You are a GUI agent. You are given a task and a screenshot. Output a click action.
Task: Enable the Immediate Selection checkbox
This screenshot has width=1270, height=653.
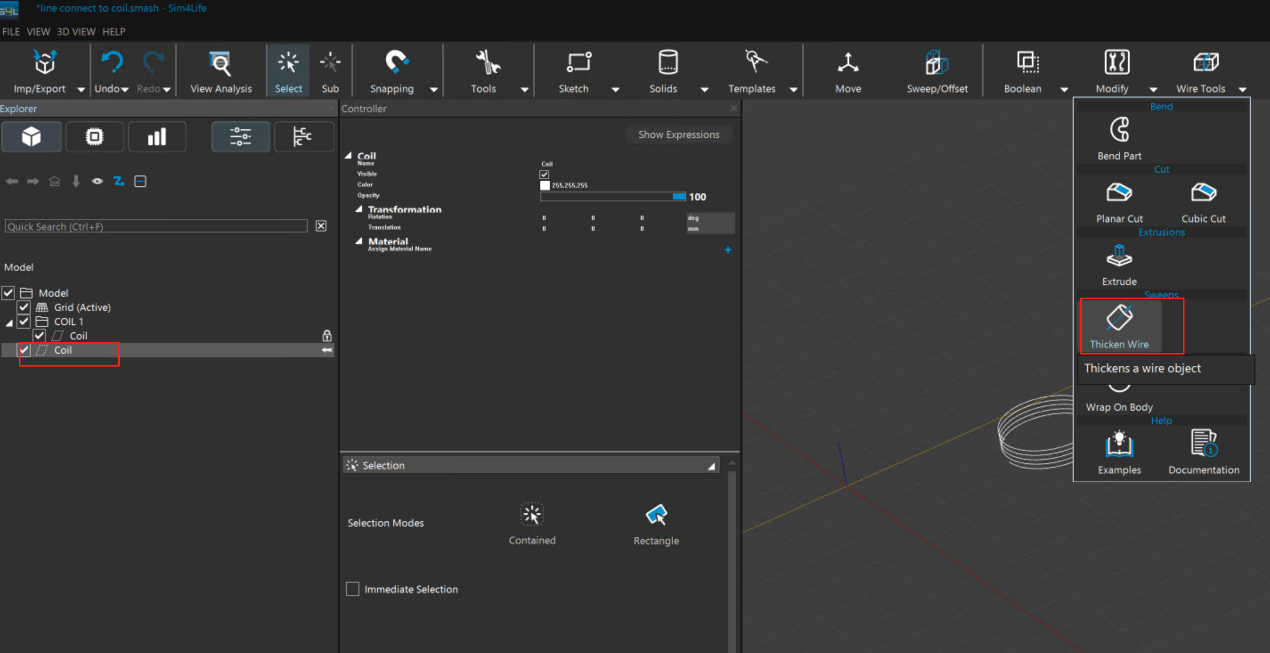tap(352, 589)
